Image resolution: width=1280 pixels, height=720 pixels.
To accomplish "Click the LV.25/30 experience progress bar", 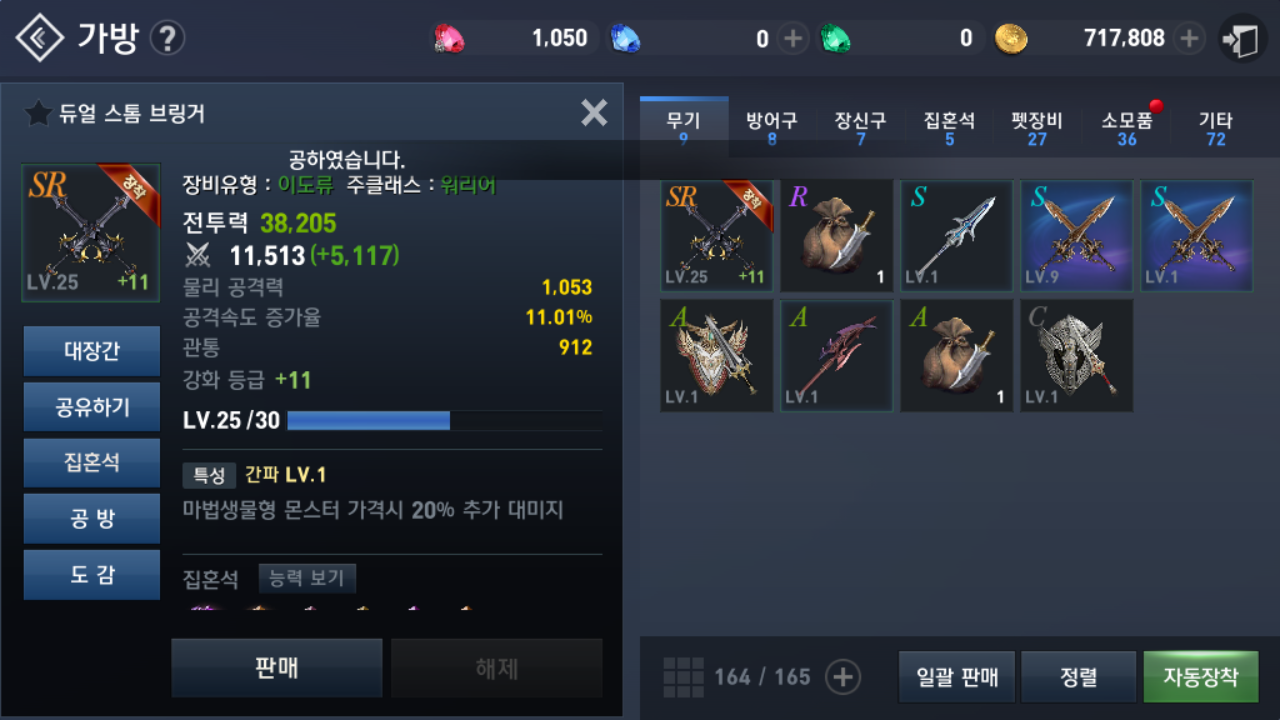I will [x=445, y=420].
